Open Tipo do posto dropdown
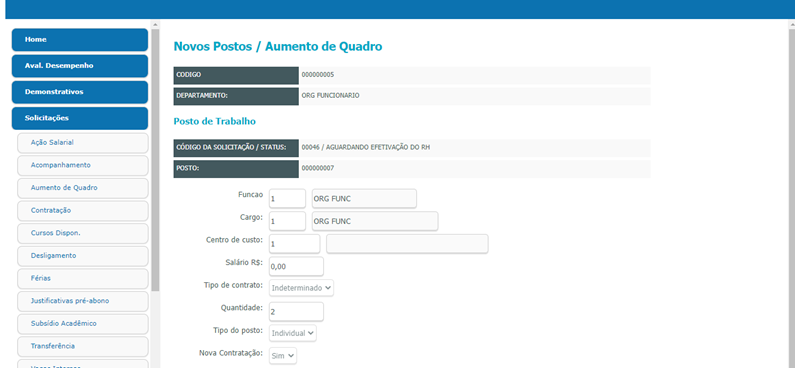This screenshot has width=795, height=368. point(293,333)
